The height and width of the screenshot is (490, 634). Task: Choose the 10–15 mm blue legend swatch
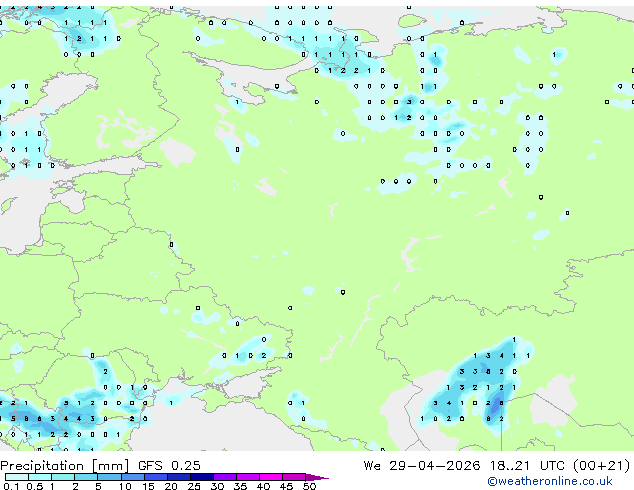(133, 477)
